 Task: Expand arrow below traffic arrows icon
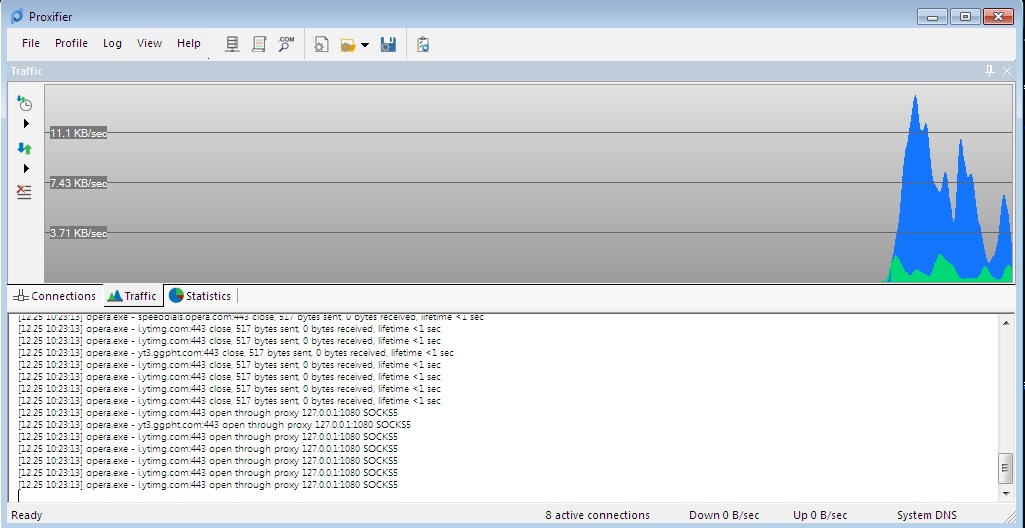pyautogui.click(x=26, y=169)
